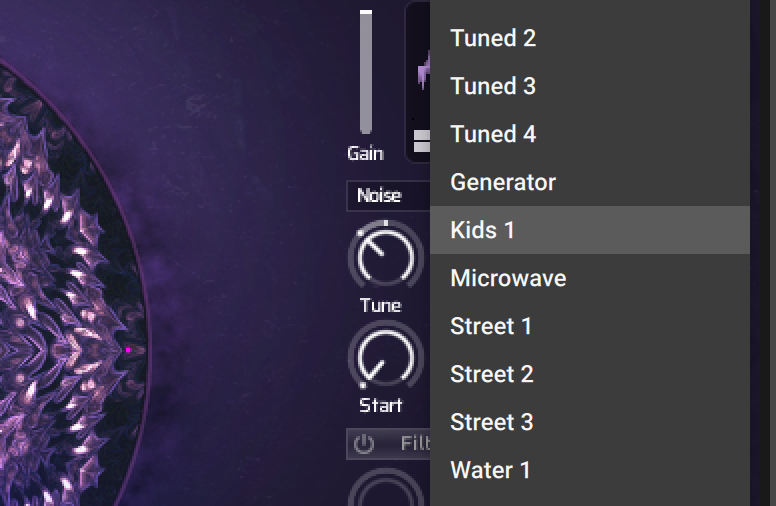Click the vertical Gain slider
The width and height of the screenshot is (776, 506).
tap(366, 72)
